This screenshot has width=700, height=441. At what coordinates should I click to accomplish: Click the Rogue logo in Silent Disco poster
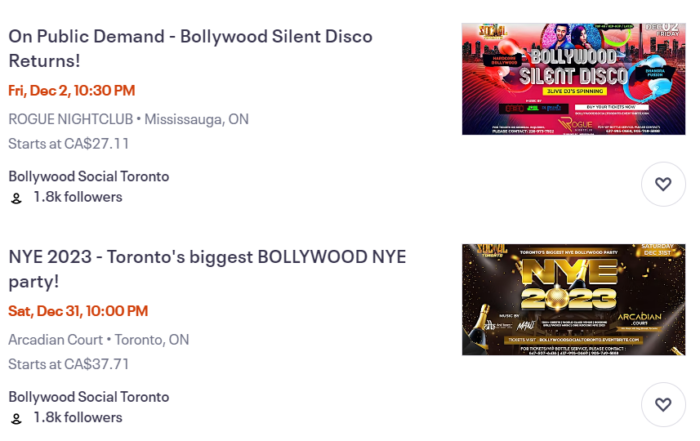(575, 124)
